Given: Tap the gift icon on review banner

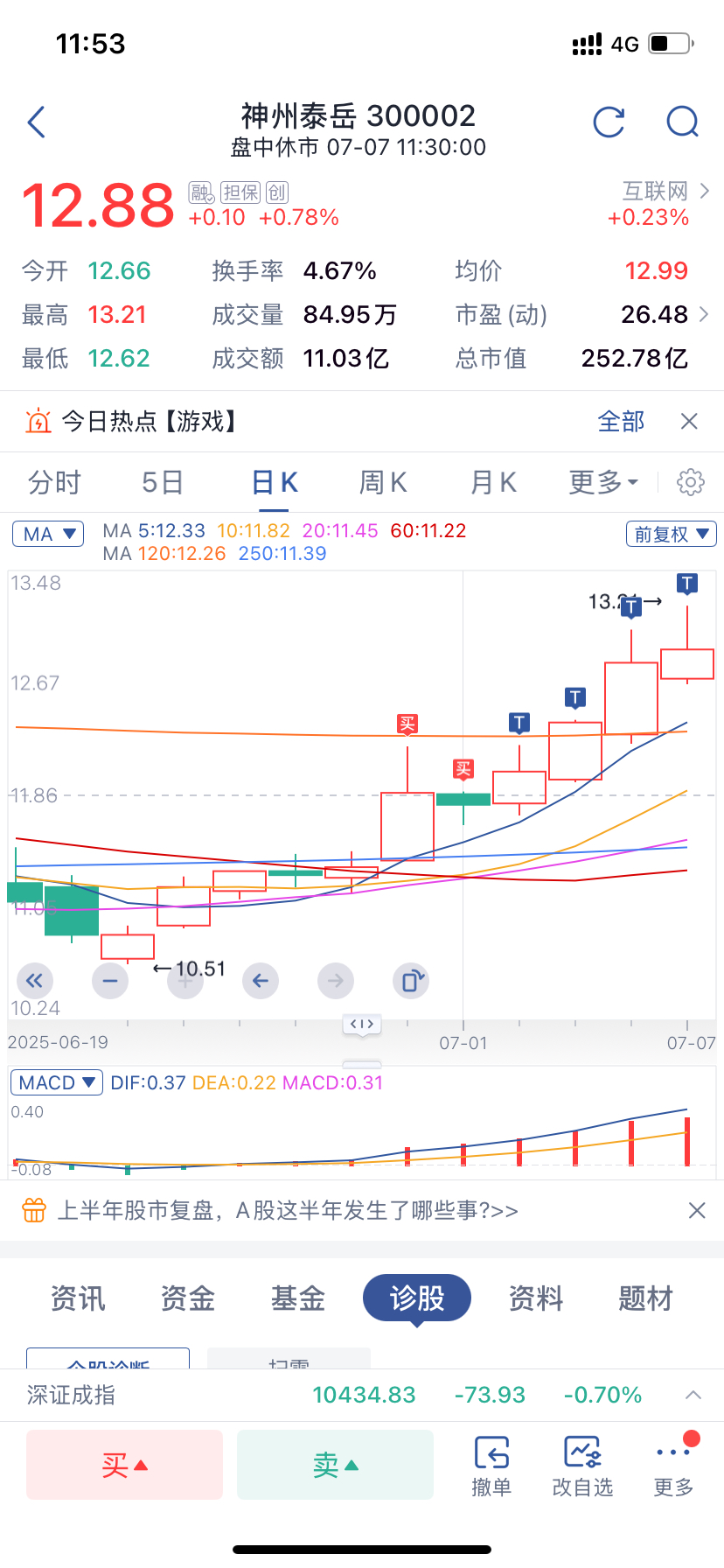Looking at the screenshot, I should 34,1211.
